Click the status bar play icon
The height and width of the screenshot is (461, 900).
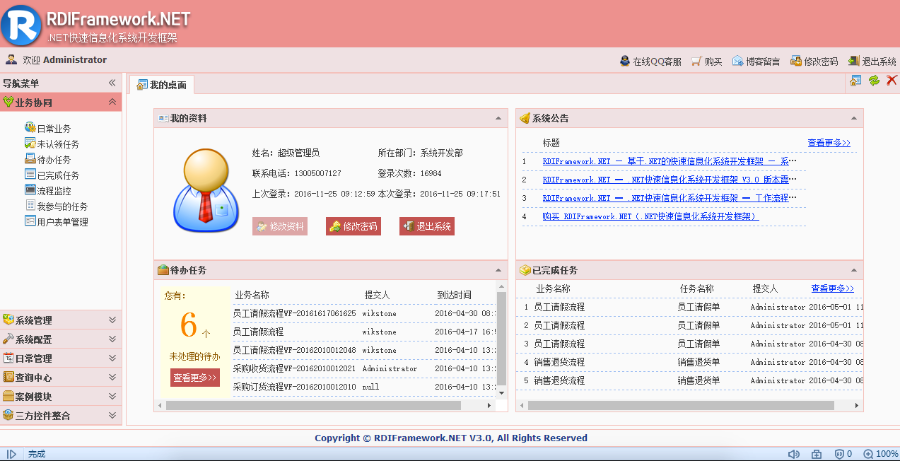click(11, 454)
